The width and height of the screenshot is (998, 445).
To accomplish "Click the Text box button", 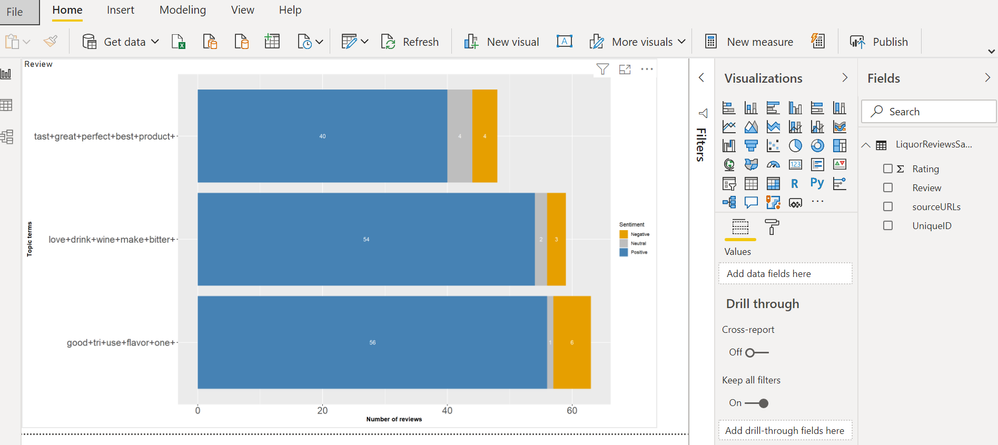I will click(564, 42).
